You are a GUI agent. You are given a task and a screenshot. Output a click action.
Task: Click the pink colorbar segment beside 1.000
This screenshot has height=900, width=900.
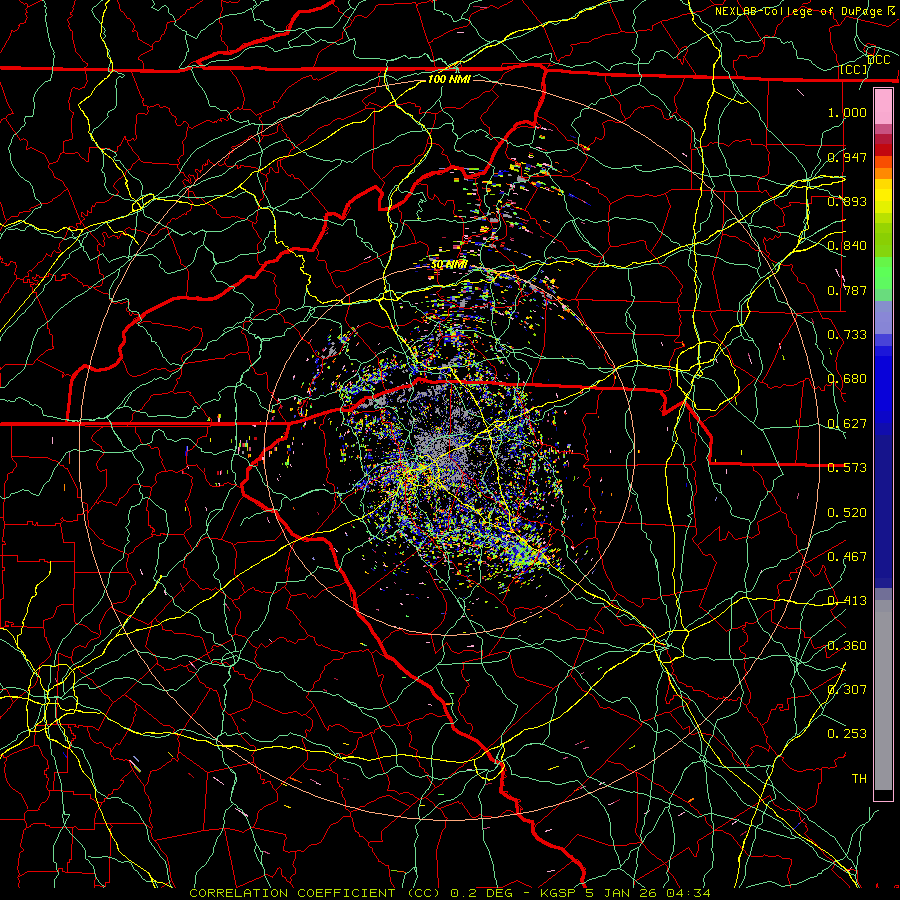883,107
